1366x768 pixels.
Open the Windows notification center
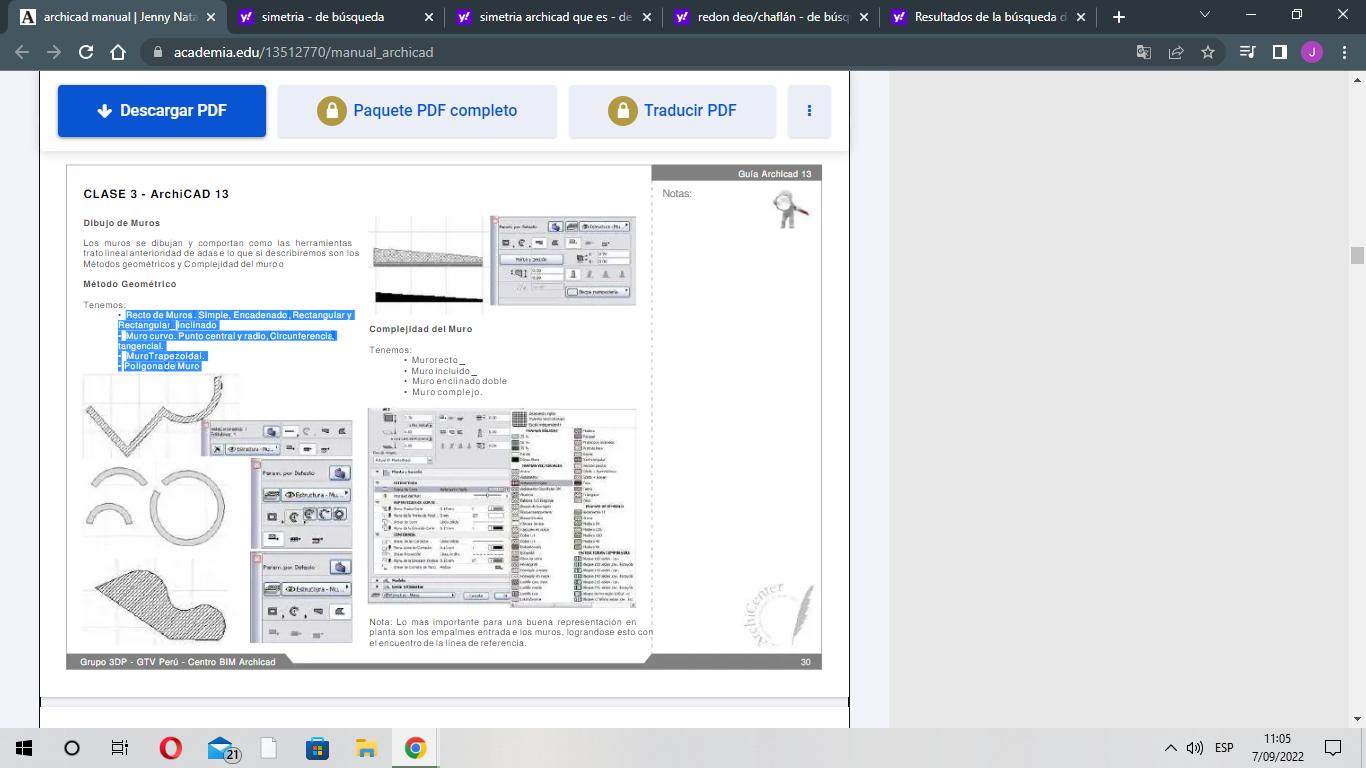(1332, 748)
